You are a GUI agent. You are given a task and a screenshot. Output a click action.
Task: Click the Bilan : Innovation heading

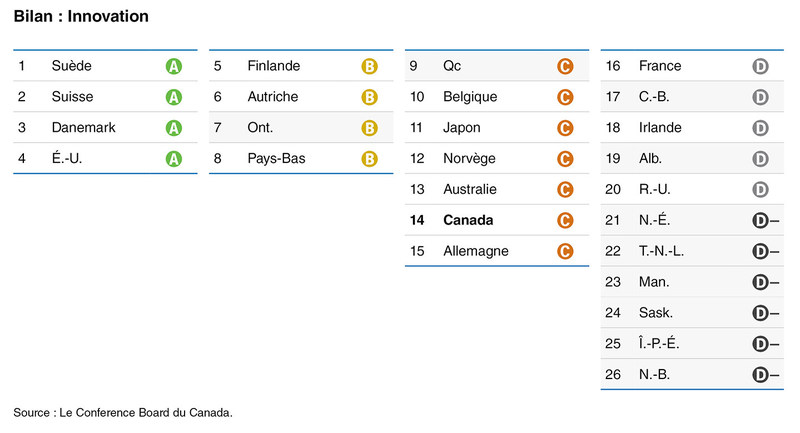tap(81, 17)
